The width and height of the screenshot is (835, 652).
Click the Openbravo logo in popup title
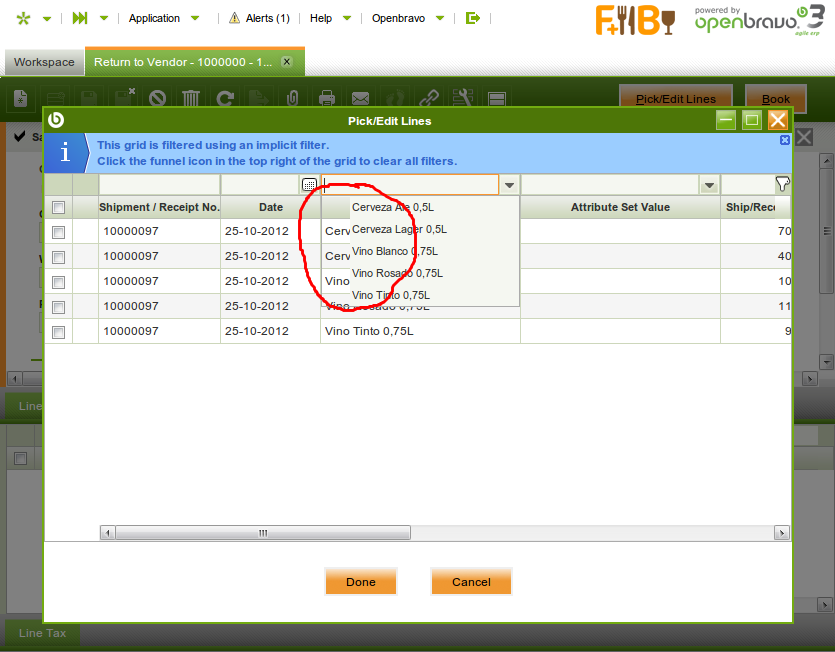pyautogui.click(x=56, y=120)
